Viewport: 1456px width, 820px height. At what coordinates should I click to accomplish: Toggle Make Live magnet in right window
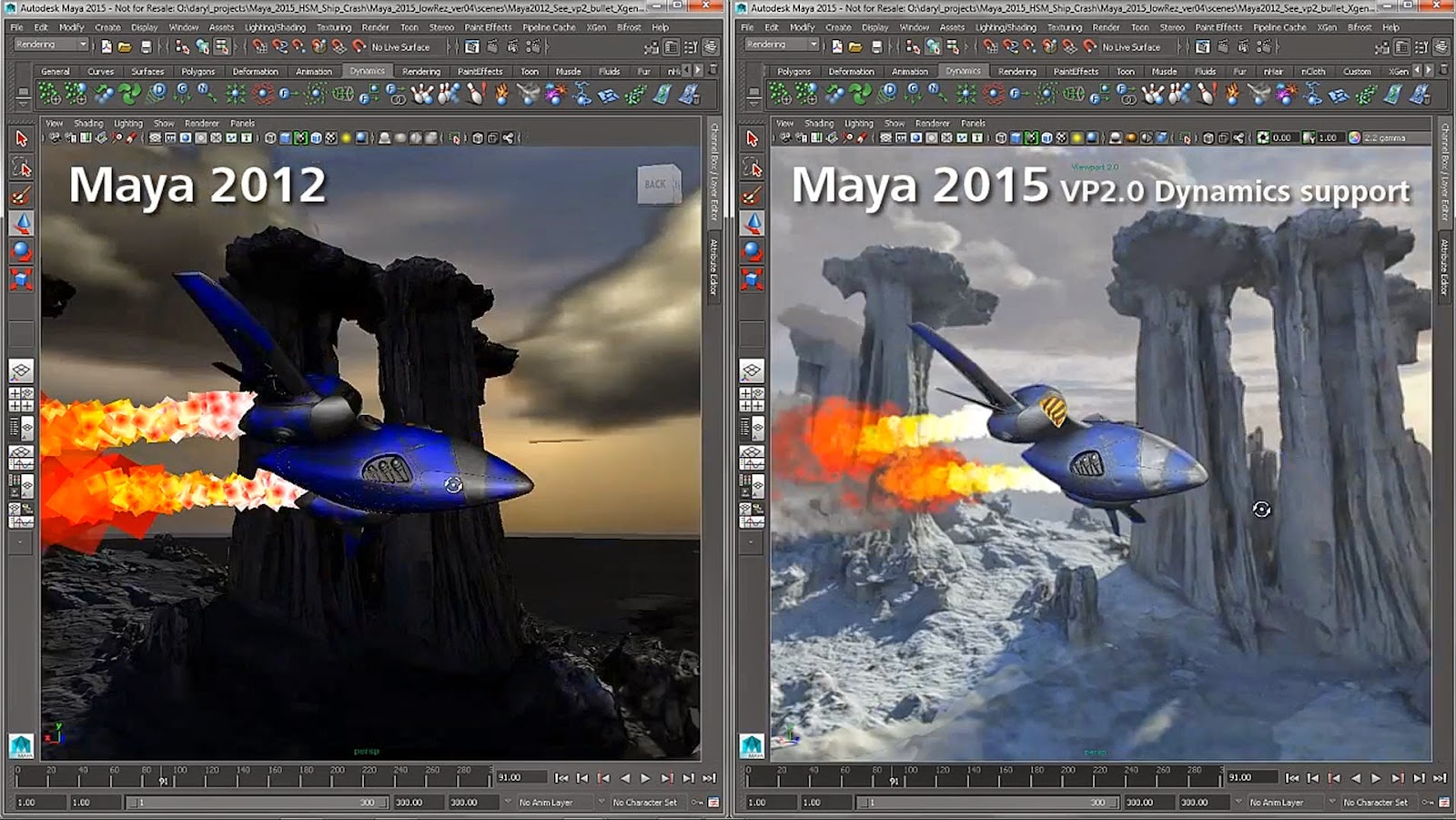click(1089, 46)
